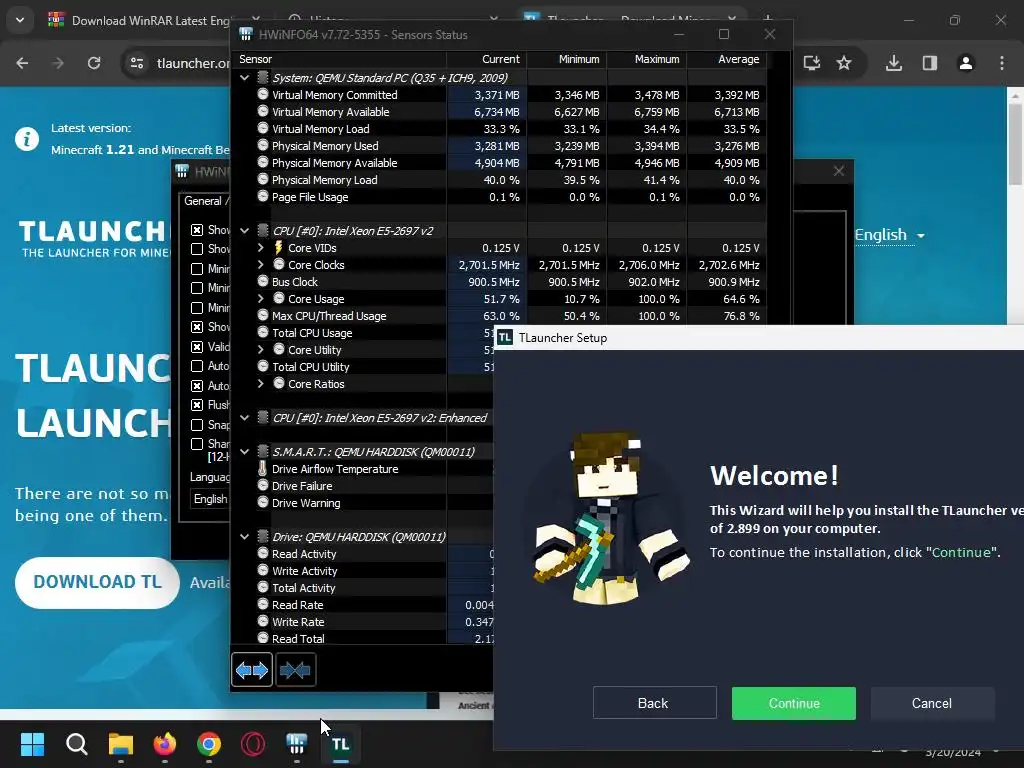Open Language combo box in HWiNFO settings
Viewport: 1024px width, 768px height.
210,499
